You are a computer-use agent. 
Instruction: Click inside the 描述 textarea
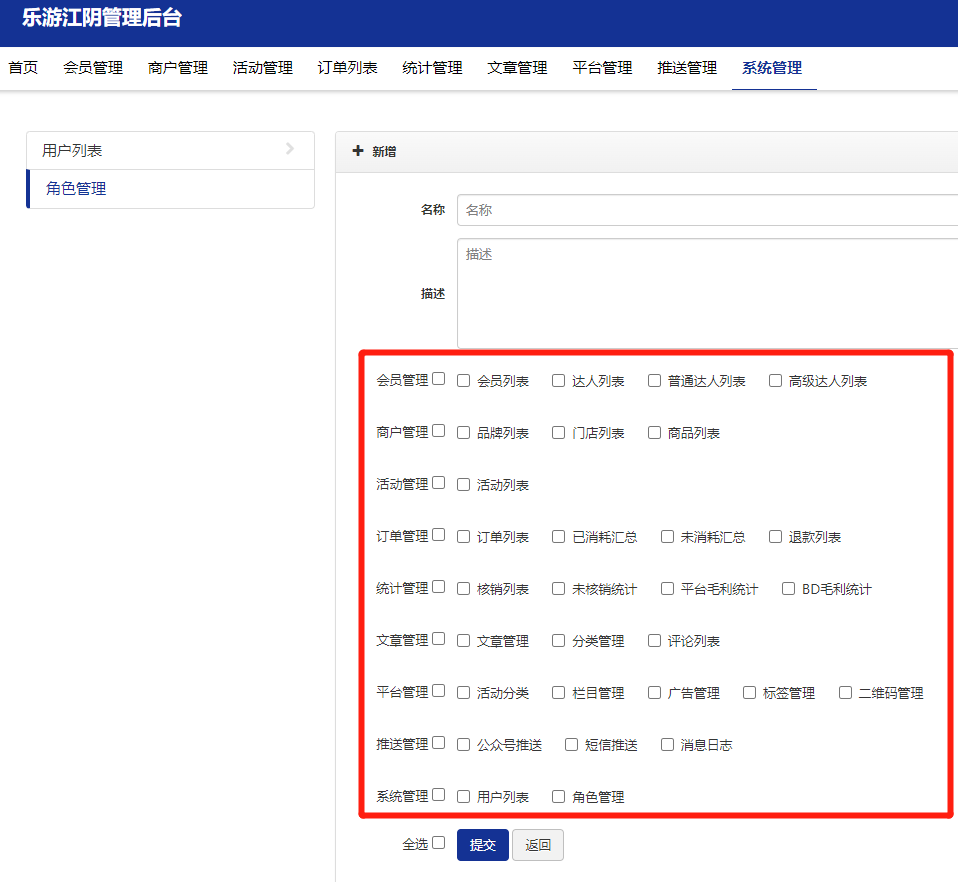pyautogui.click(x=707, y=293)
